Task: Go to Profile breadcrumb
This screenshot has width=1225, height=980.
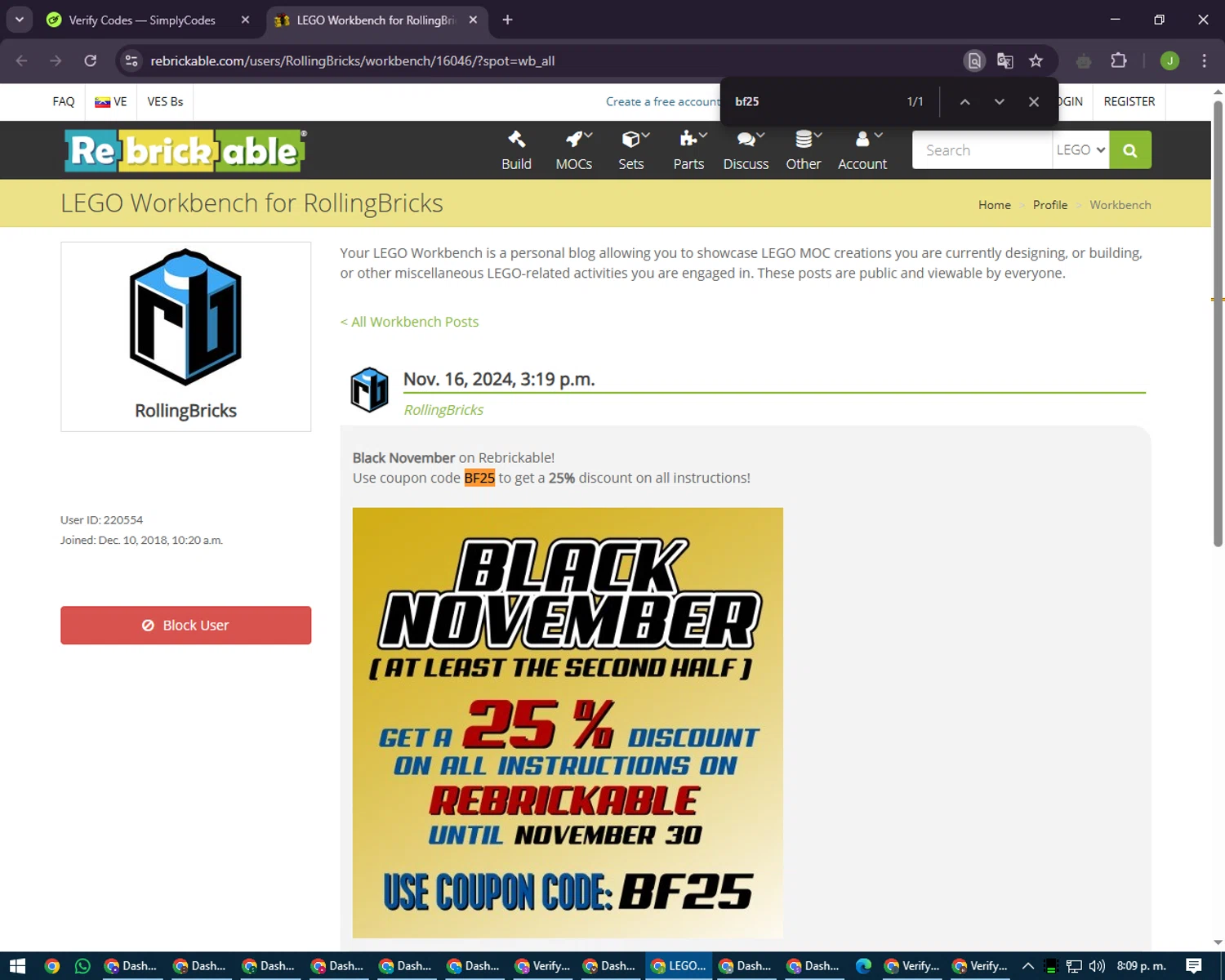Action: (x=1050, y=205)
